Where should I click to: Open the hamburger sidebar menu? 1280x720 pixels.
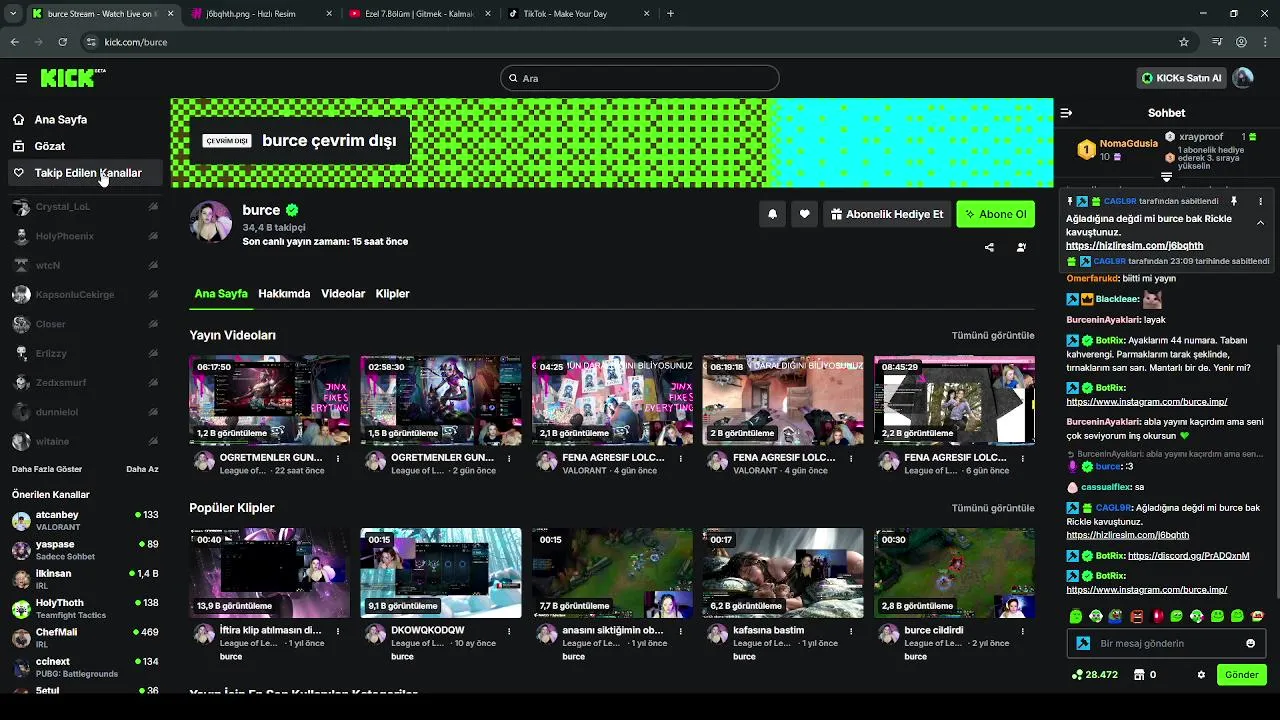21,78
